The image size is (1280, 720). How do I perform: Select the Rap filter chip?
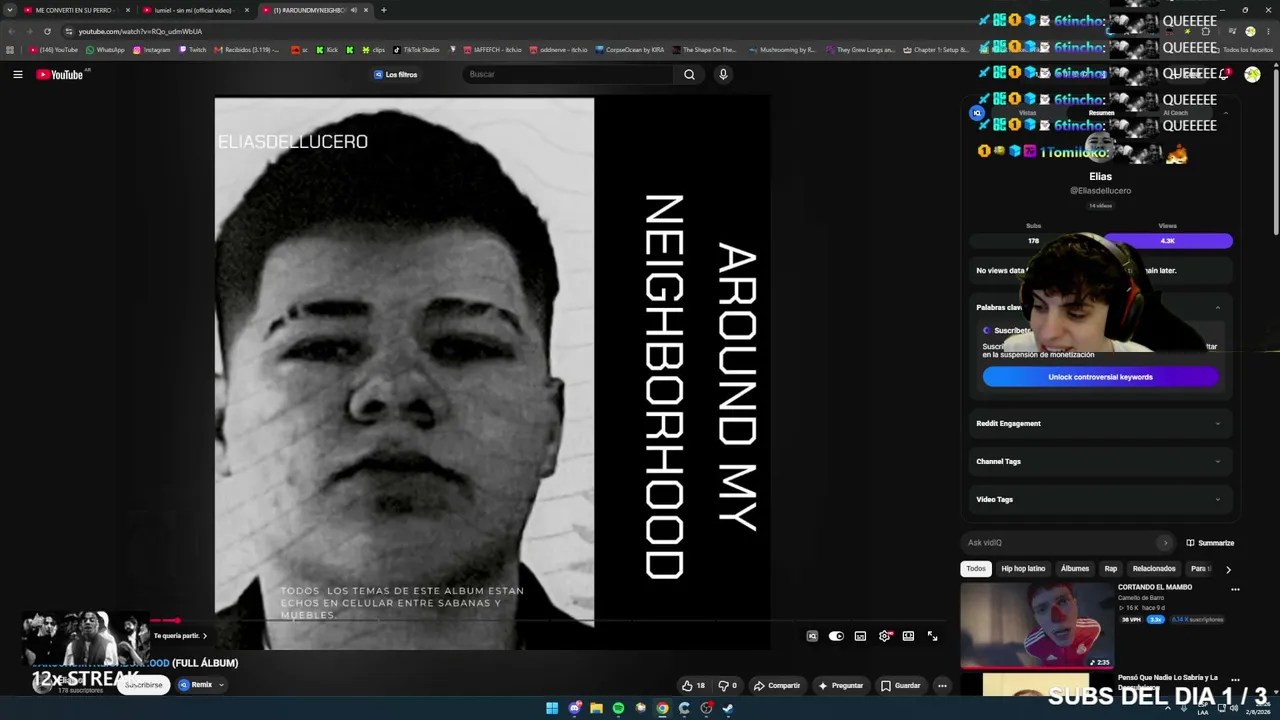coord(1110,569)
